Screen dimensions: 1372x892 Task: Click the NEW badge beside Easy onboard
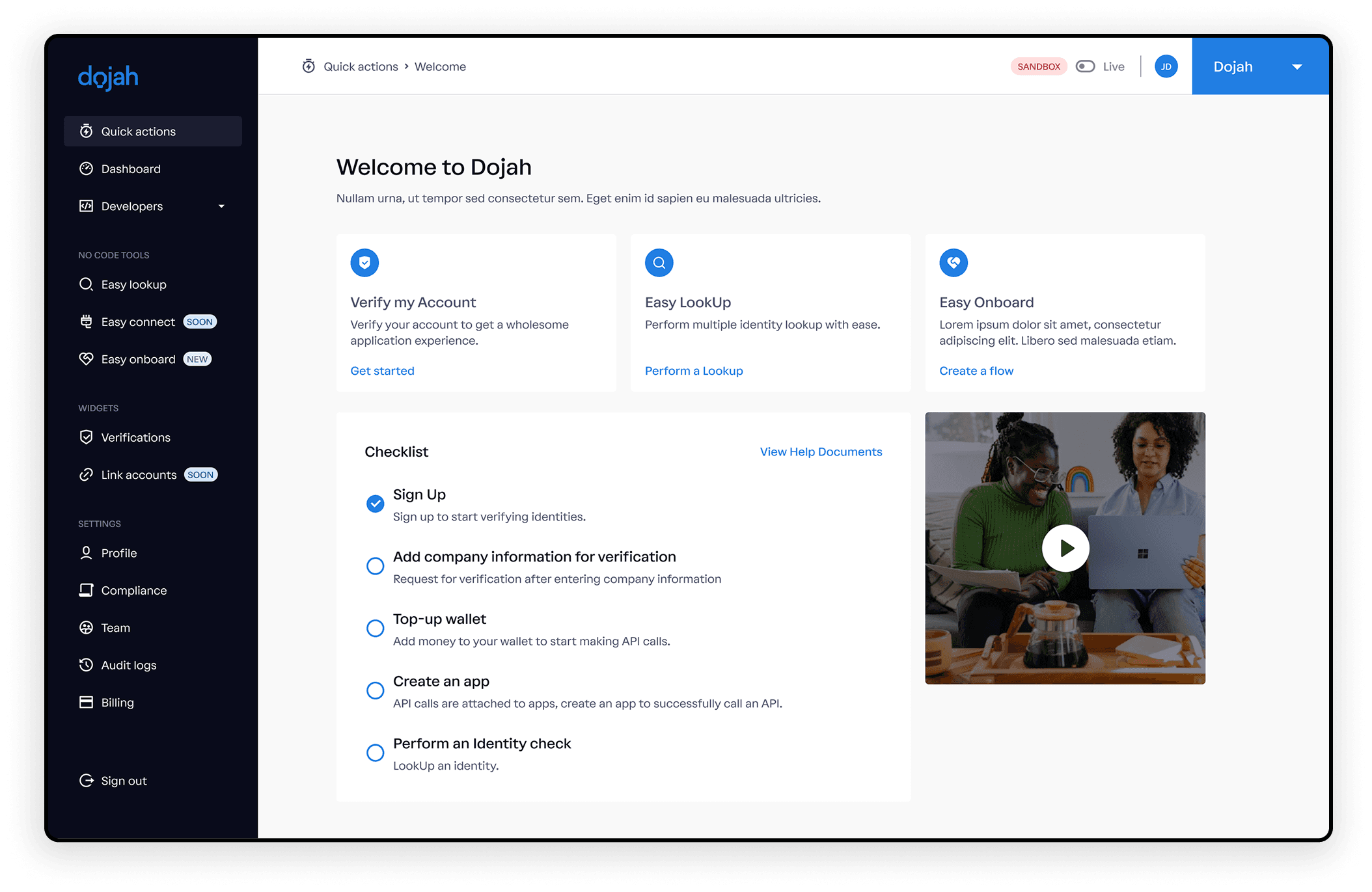coord(197,359)
